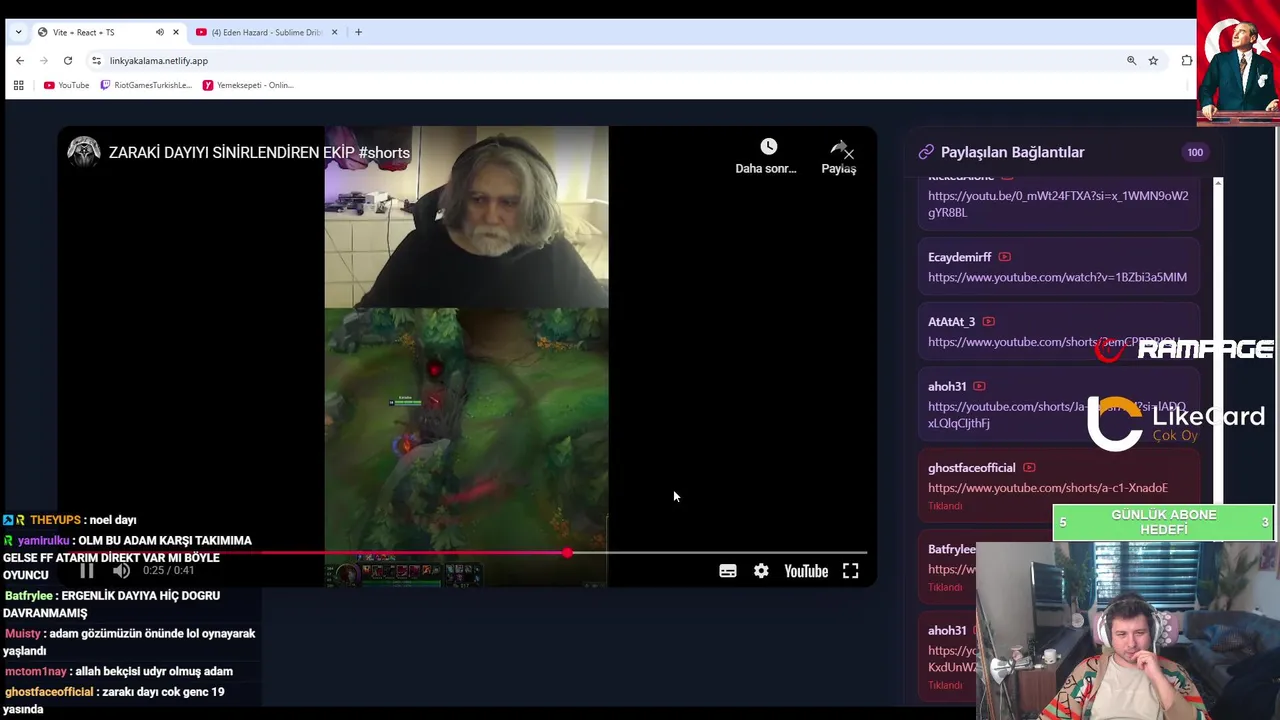
Task: Click the Ecaydemirff username
Action: click(960, 257)
